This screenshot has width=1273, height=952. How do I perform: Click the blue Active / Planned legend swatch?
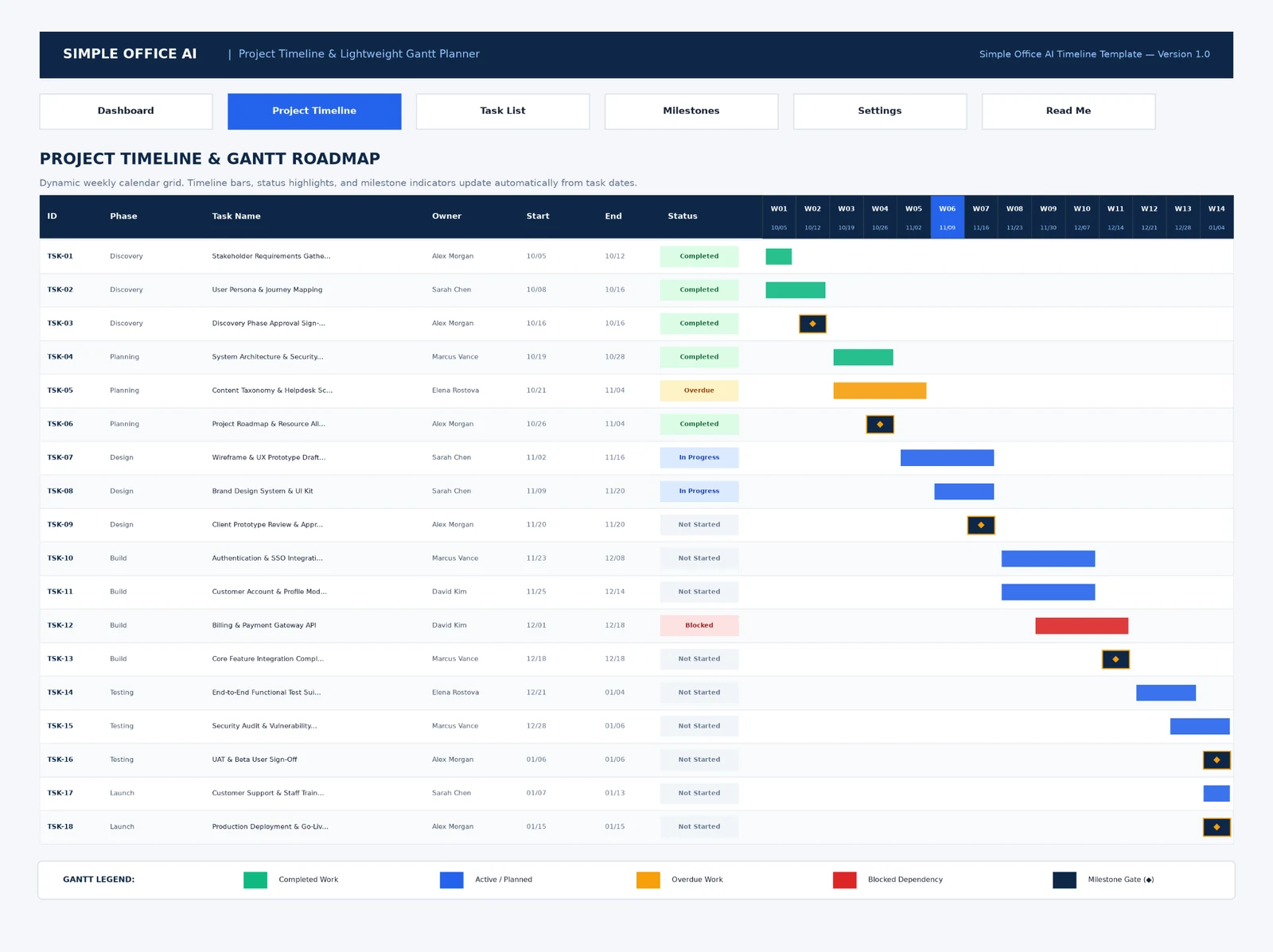(452, 880)
